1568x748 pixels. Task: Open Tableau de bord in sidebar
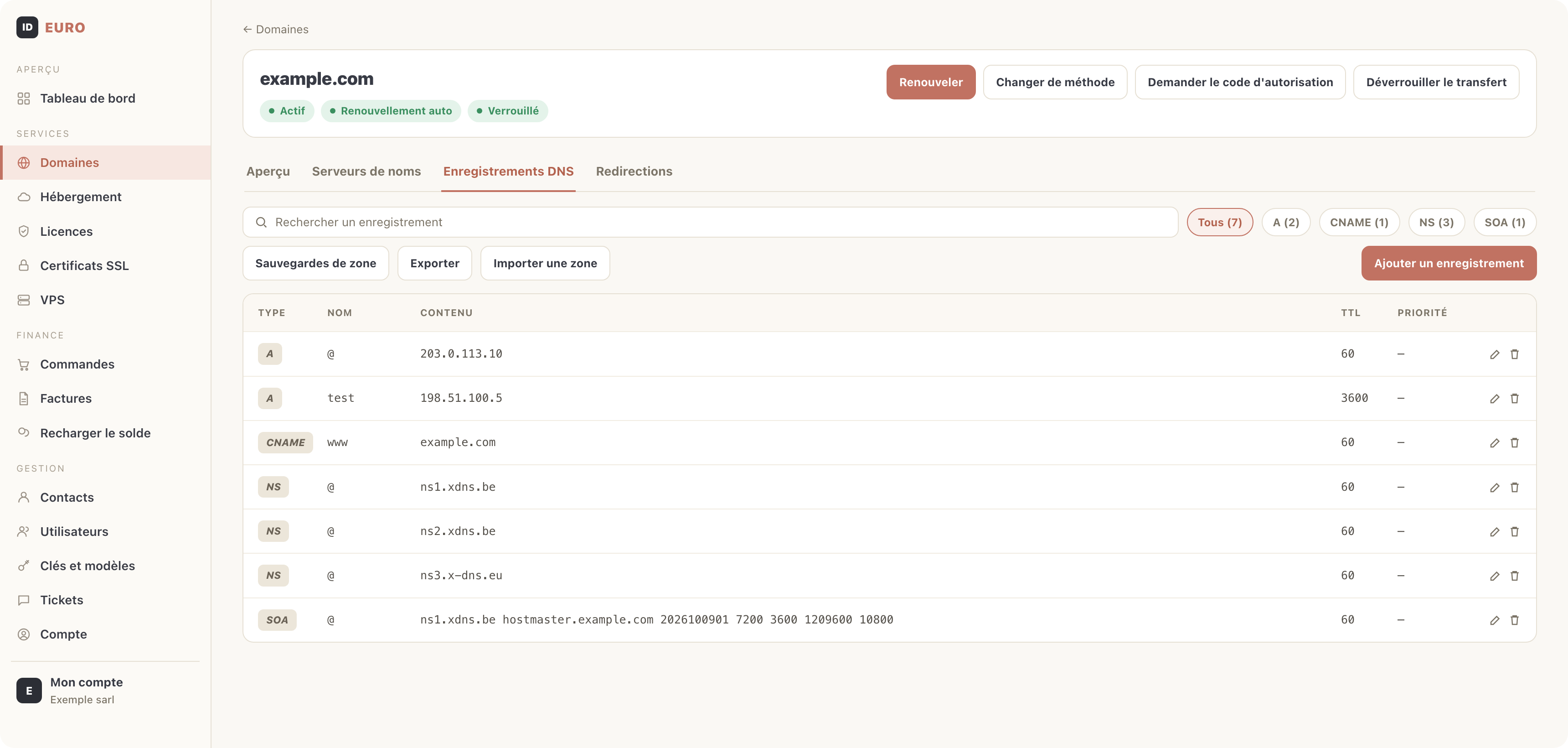point(105,98)
